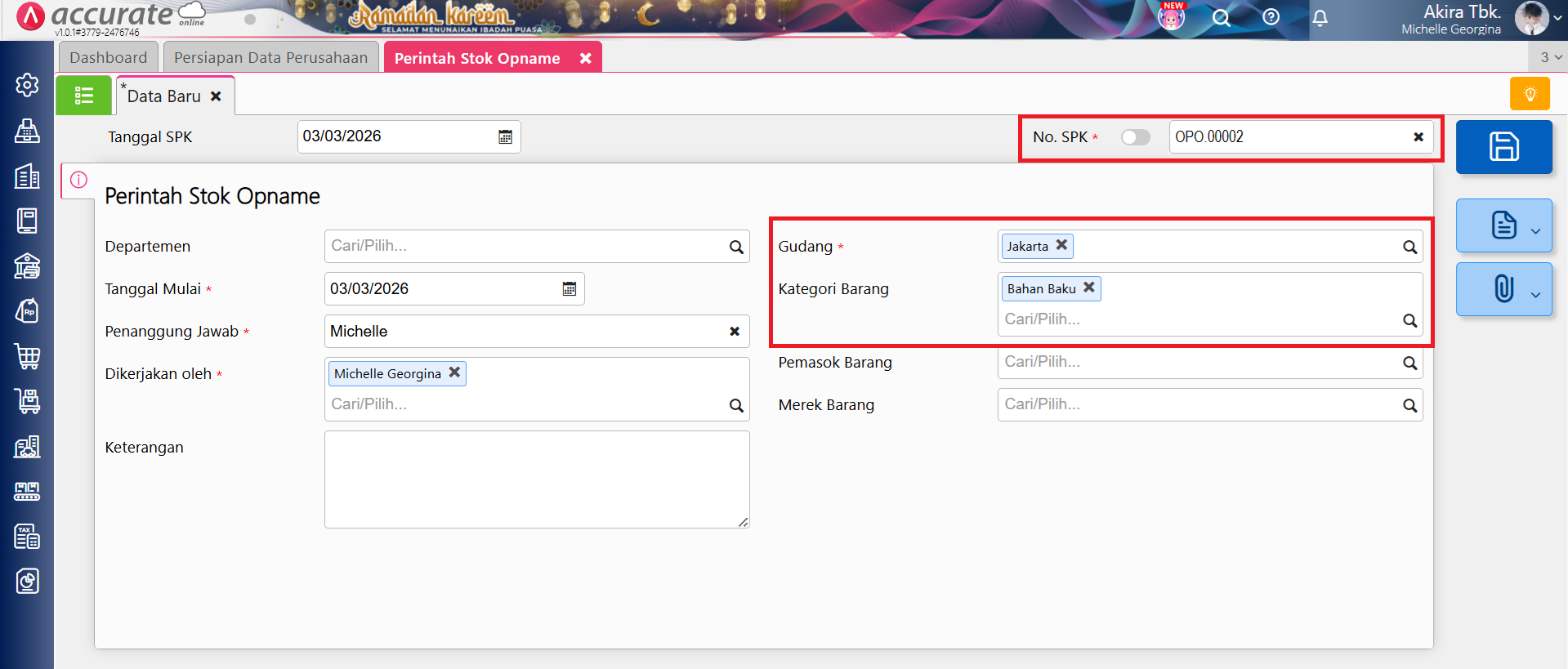Toggle the No. SPK auto-number switch

point(1135,137)
